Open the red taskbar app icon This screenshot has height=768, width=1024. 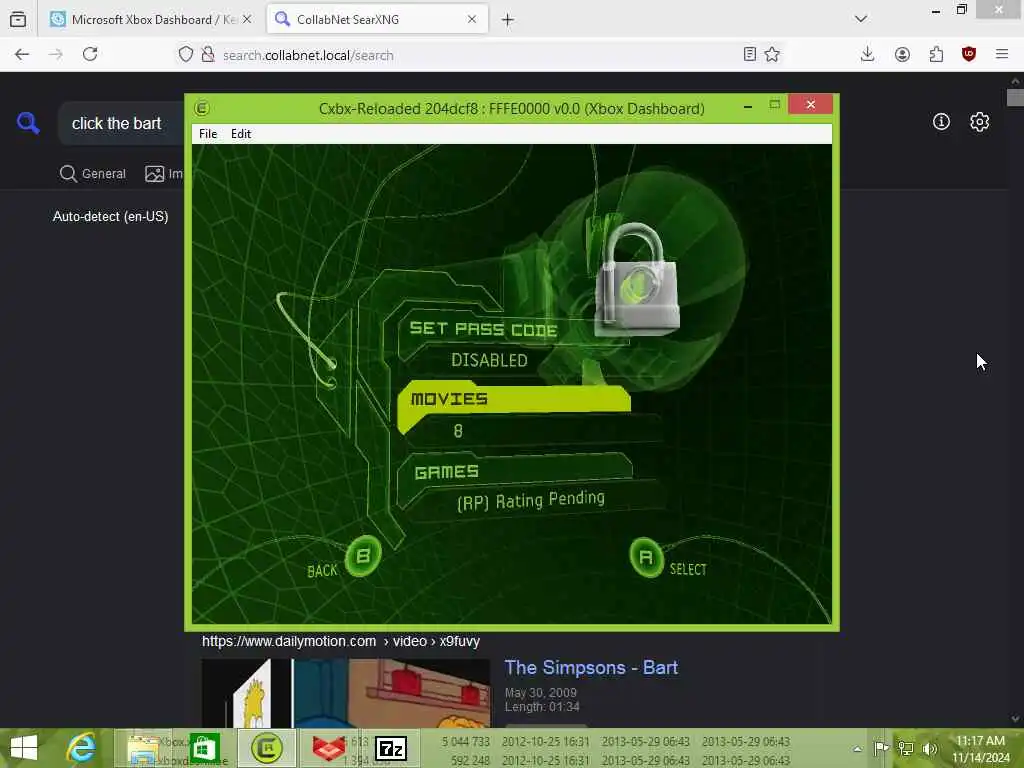coord(329,748)
